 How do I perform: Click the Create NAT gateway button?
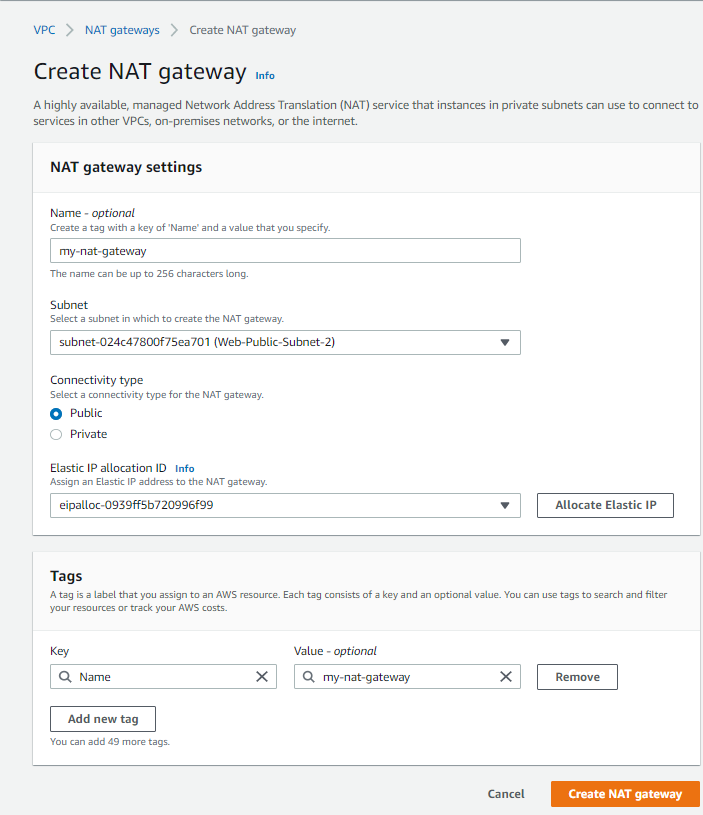[x=625, y=794]
